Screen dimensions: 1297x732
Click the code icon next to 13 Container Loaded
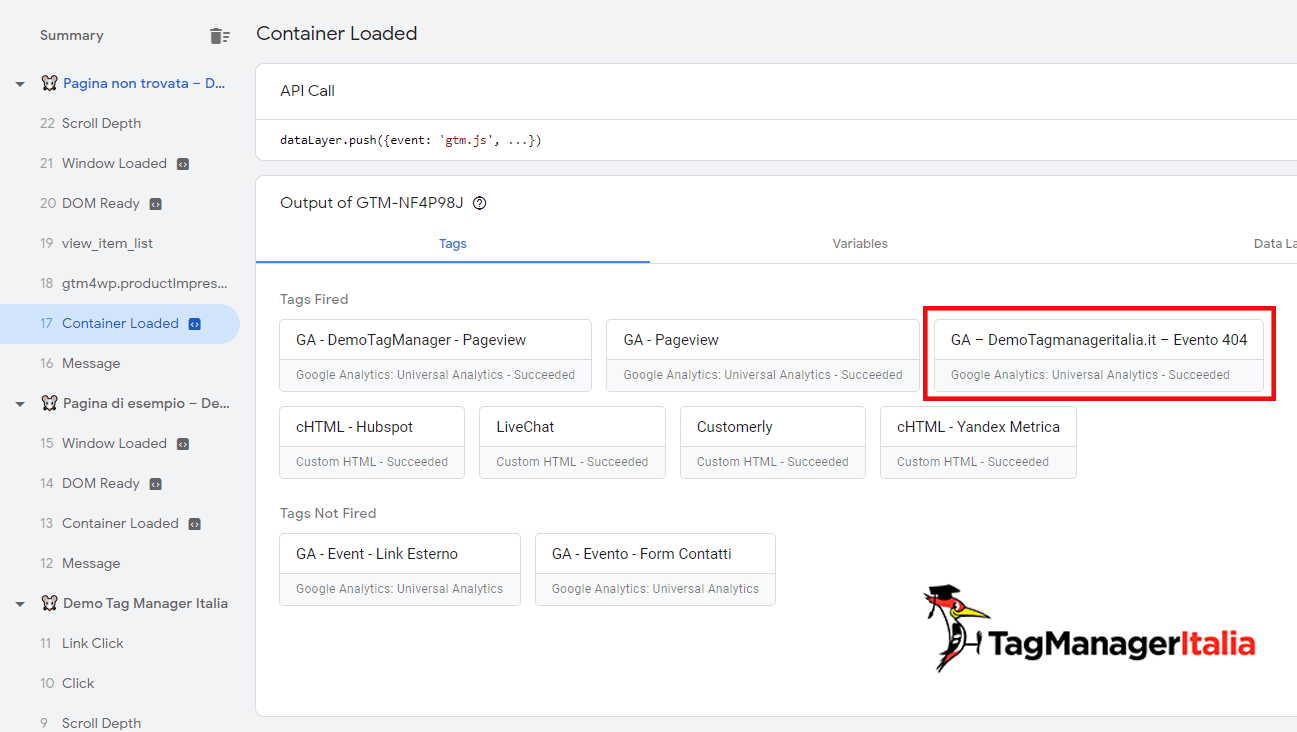point(195,523)
